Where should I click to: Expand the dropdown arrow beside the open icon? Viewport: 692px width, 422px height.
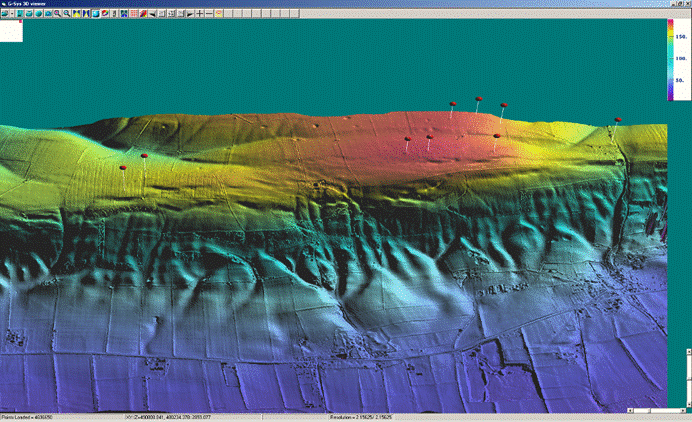[13, 14]
